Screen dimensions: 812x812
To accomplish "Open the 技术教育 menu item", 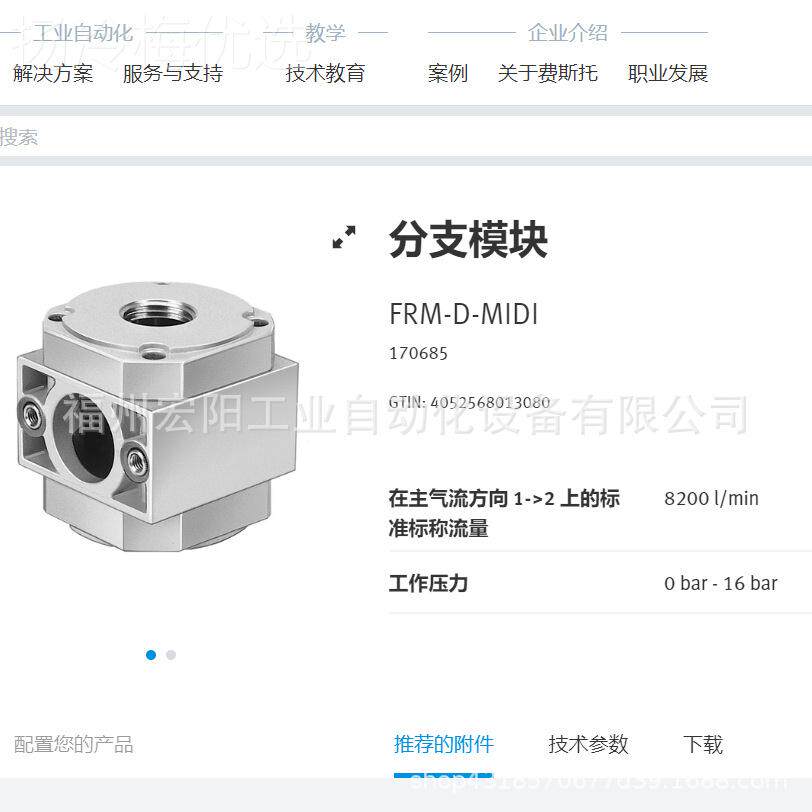I will coord(325,73).
